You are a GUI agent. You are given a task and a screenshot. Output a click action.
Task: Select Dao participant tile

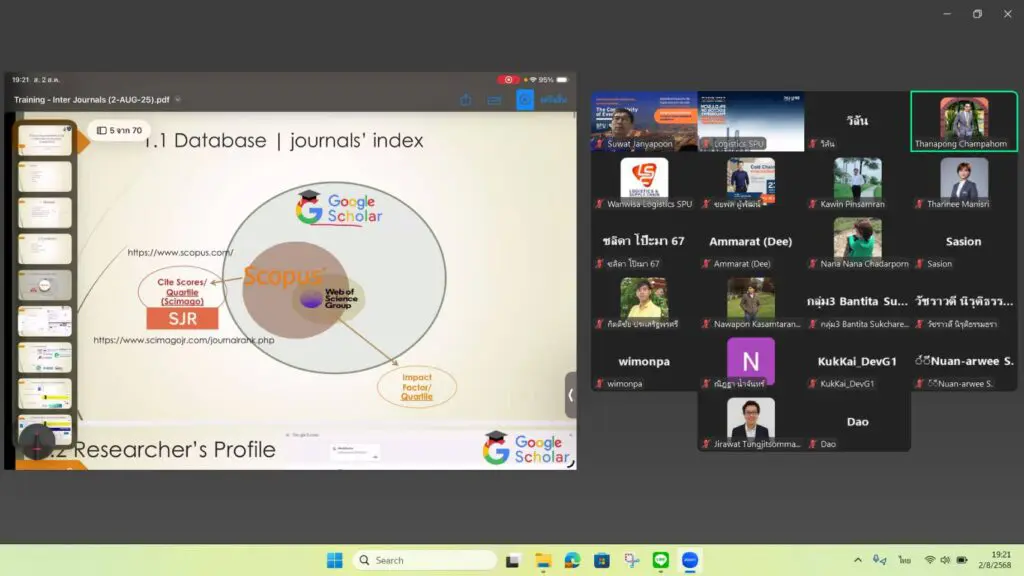pyautogui.click(x=857, y=422)
